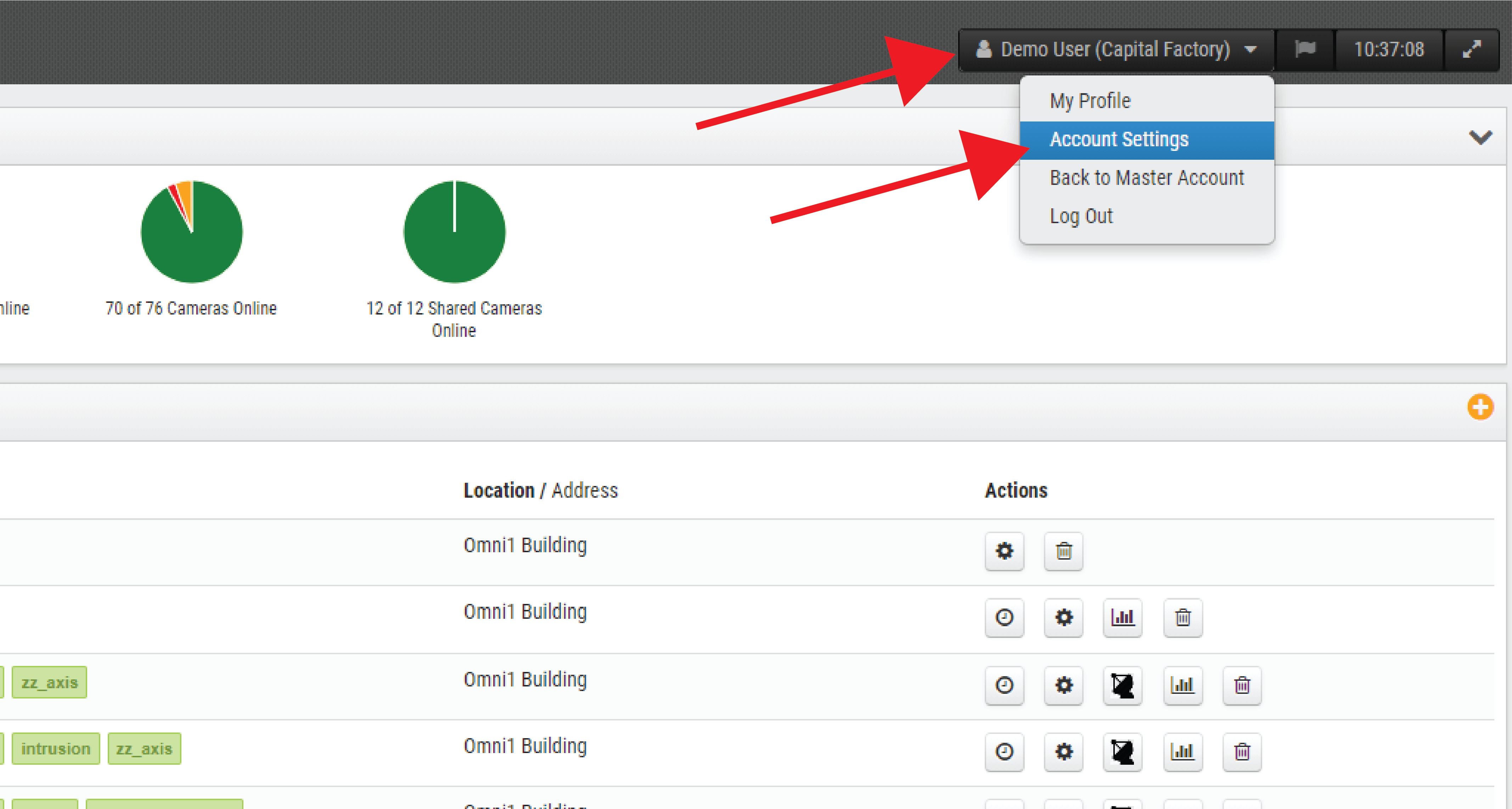Screen dimensions: 1512x809
Task: Click the intrusion tag label
Action: coord(56,749)
